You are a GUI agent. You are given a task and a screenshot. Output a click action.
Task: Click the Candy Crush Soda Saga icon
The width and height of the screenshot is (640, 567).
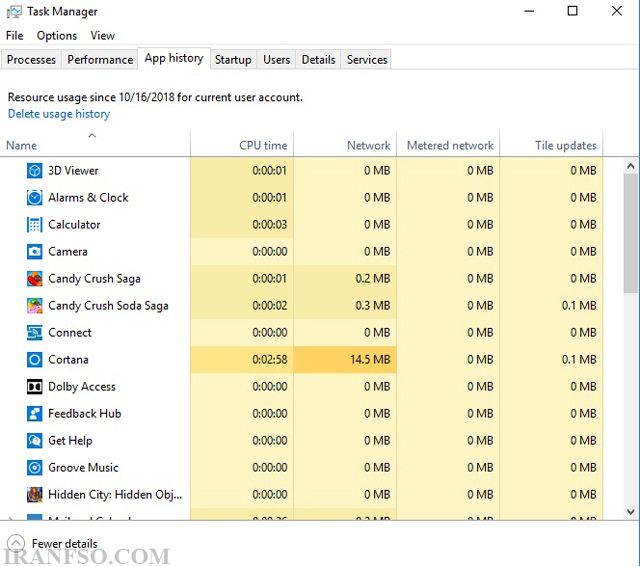[34, 306]
